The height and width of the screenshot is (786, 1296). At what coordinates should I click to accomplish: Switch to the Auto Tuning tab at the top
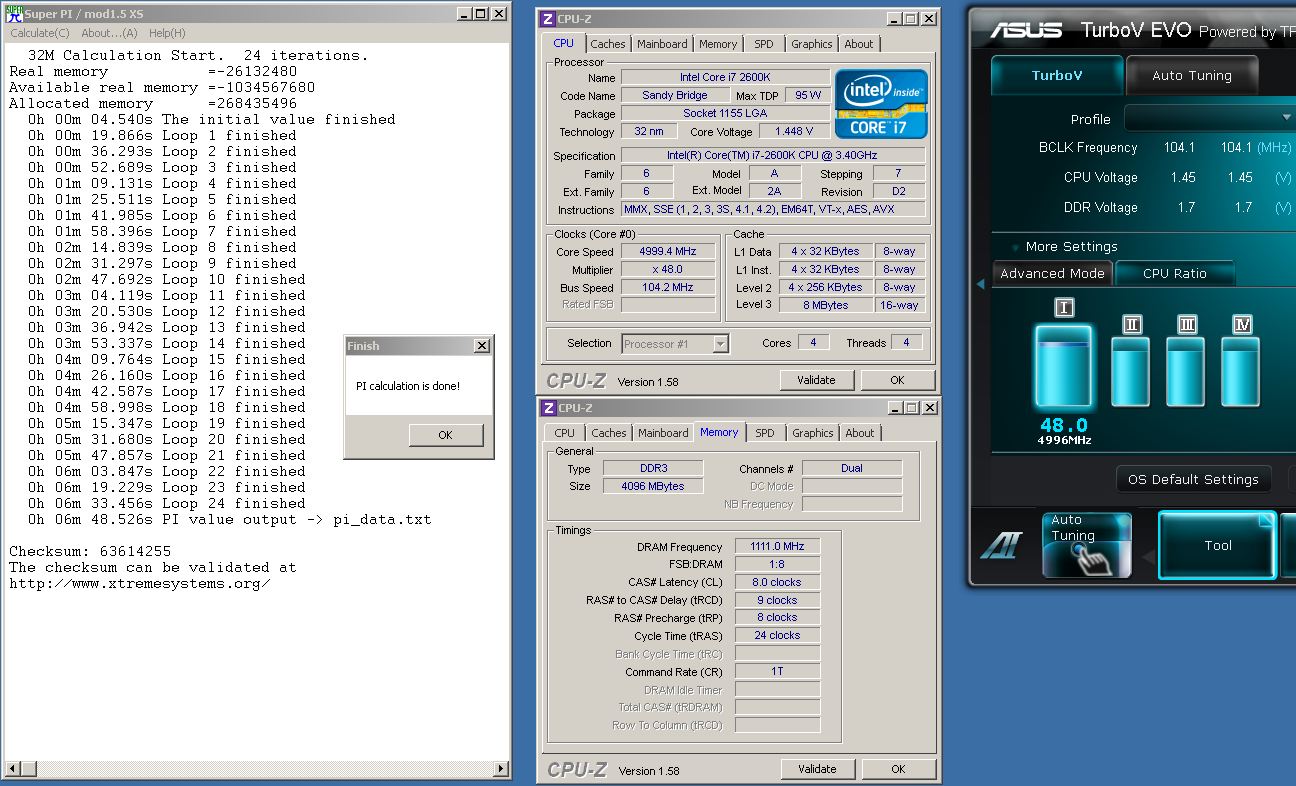pyautogui.click(x=1192, y=75)
